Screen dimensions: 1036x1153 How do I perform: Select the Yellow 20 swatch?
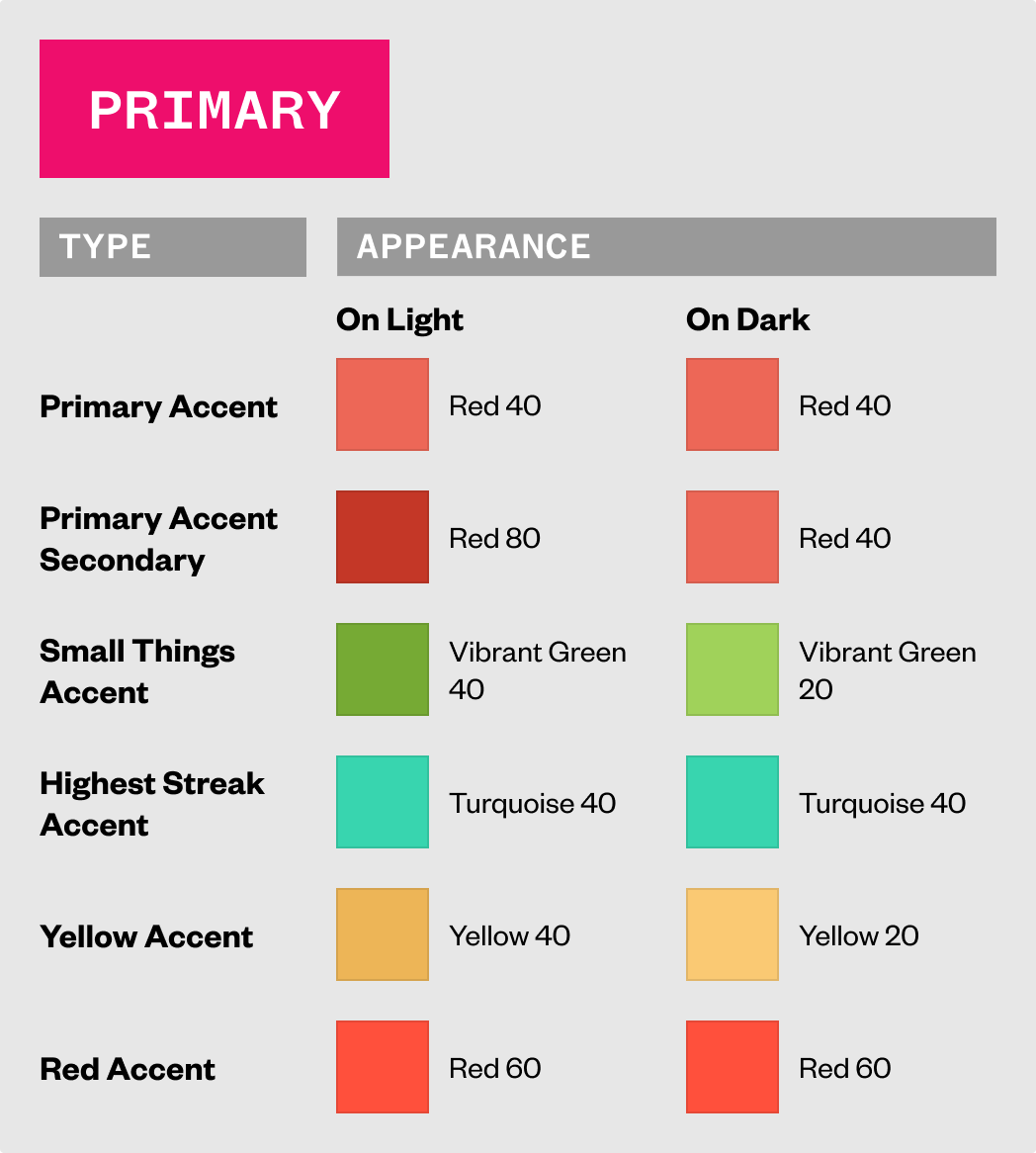[x=733, y=934]
